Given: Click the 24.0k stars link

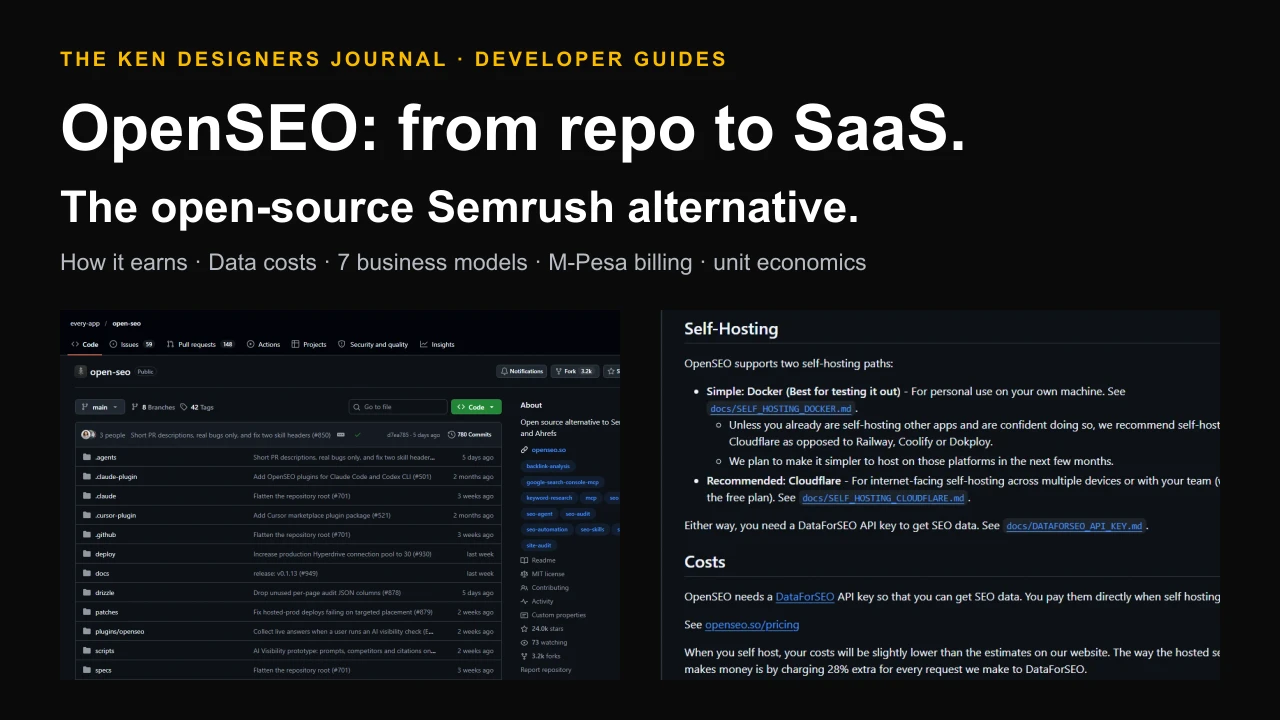Looking at the screenshot, I should click(543, 629).
